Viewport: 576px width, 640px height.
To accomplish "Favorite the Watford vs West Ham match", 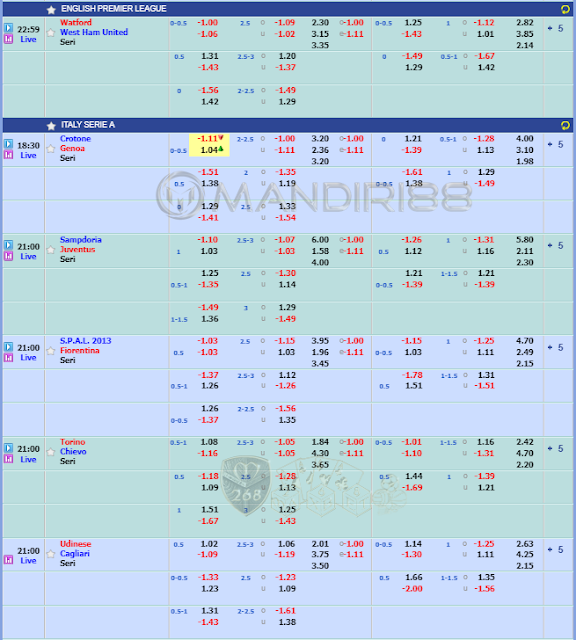I will coord(51,33).
